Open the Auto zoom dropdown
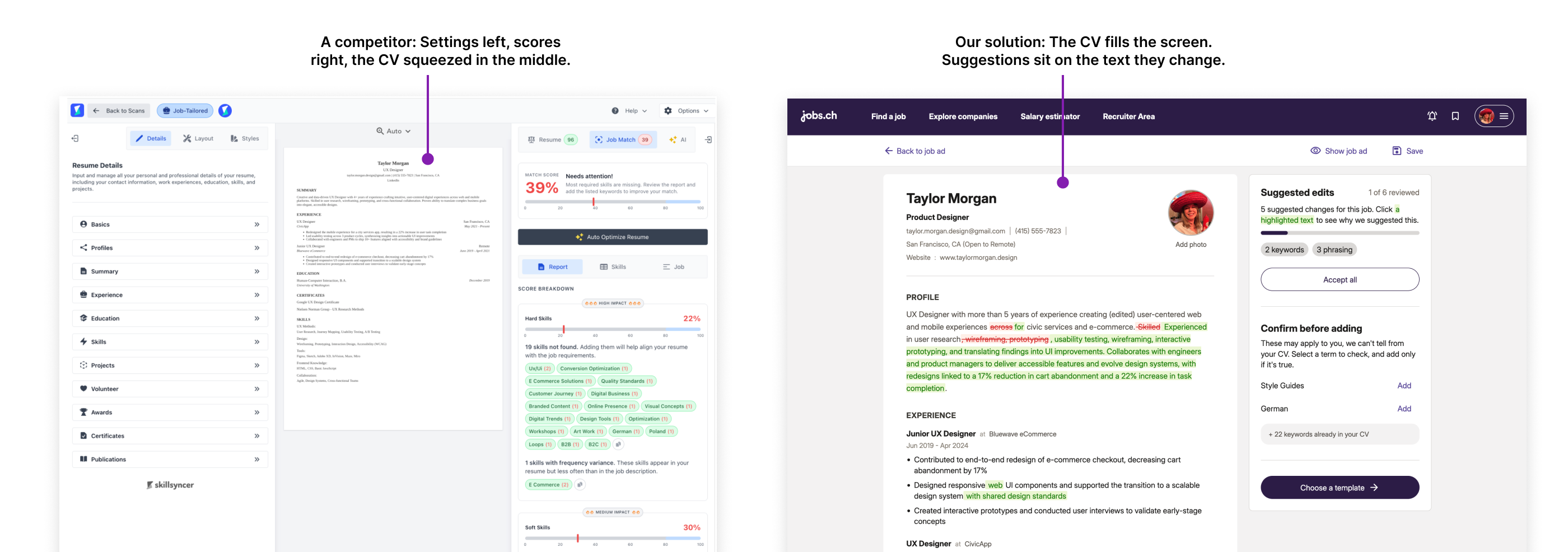 tap(393, 132)
